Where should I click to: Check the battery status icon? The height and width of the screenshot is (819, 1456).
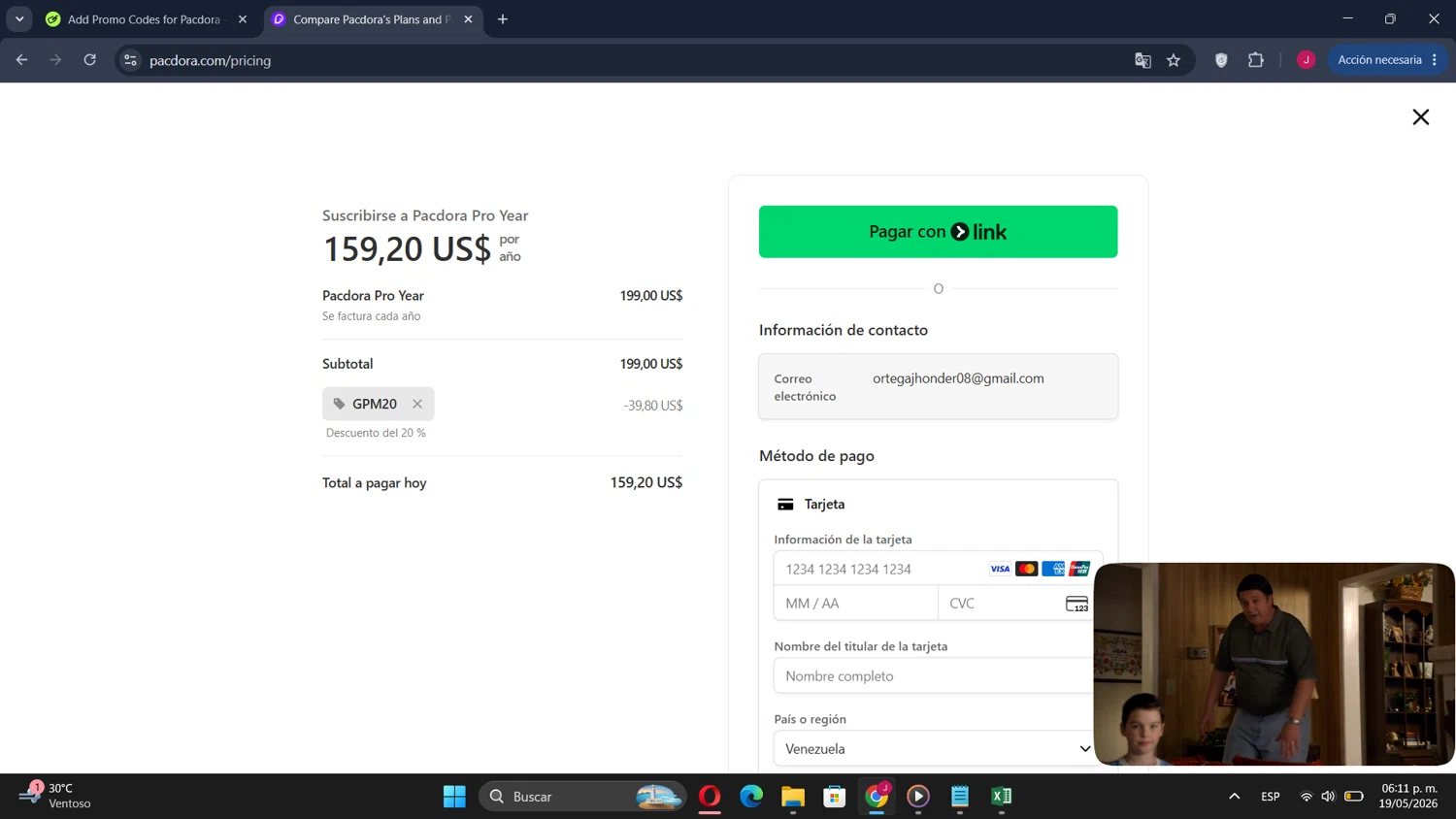(1353, 797)
